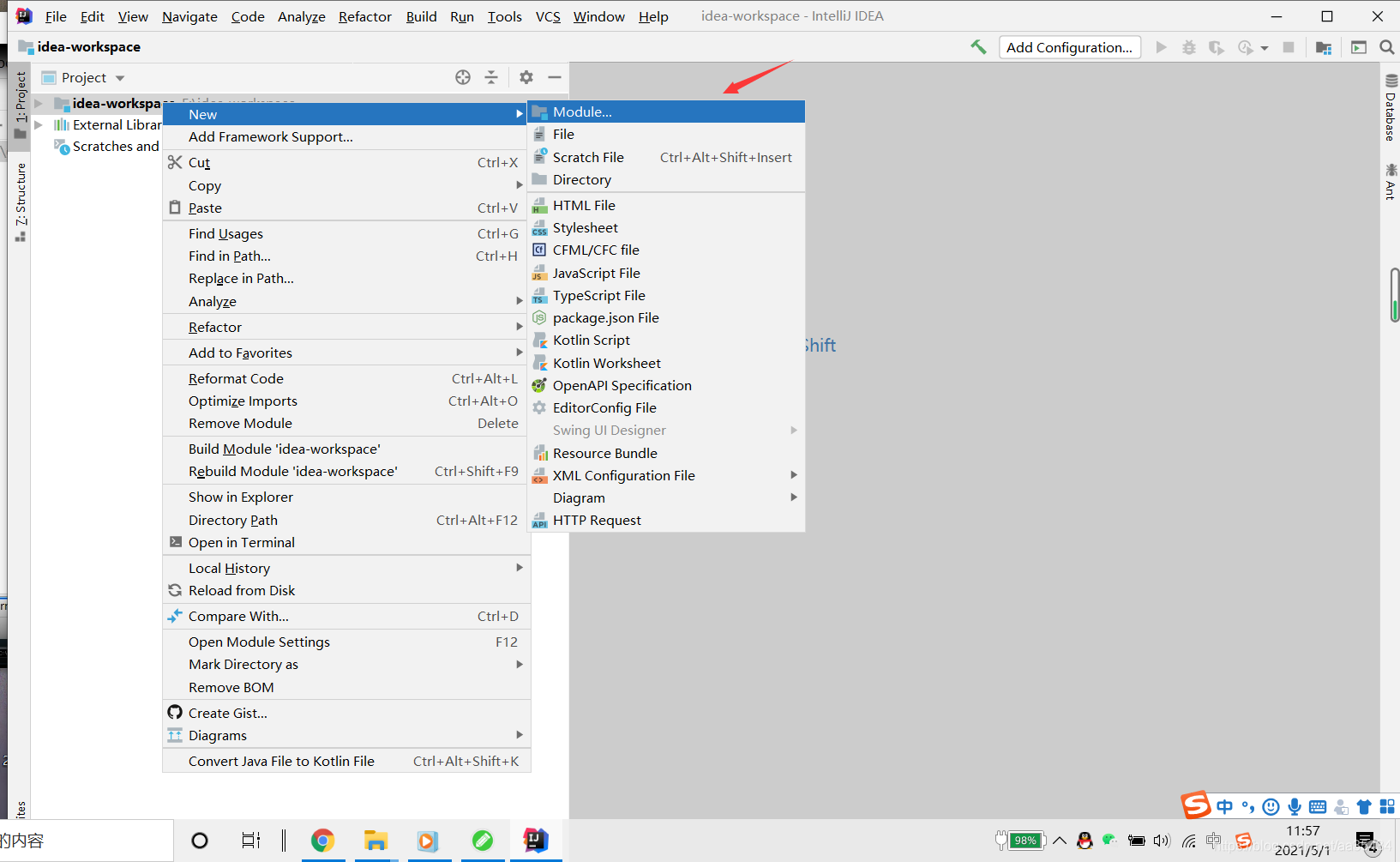This screenshot has height=862, width=1400.
Task: Click Compare With... entry
Action: point(346,616)
